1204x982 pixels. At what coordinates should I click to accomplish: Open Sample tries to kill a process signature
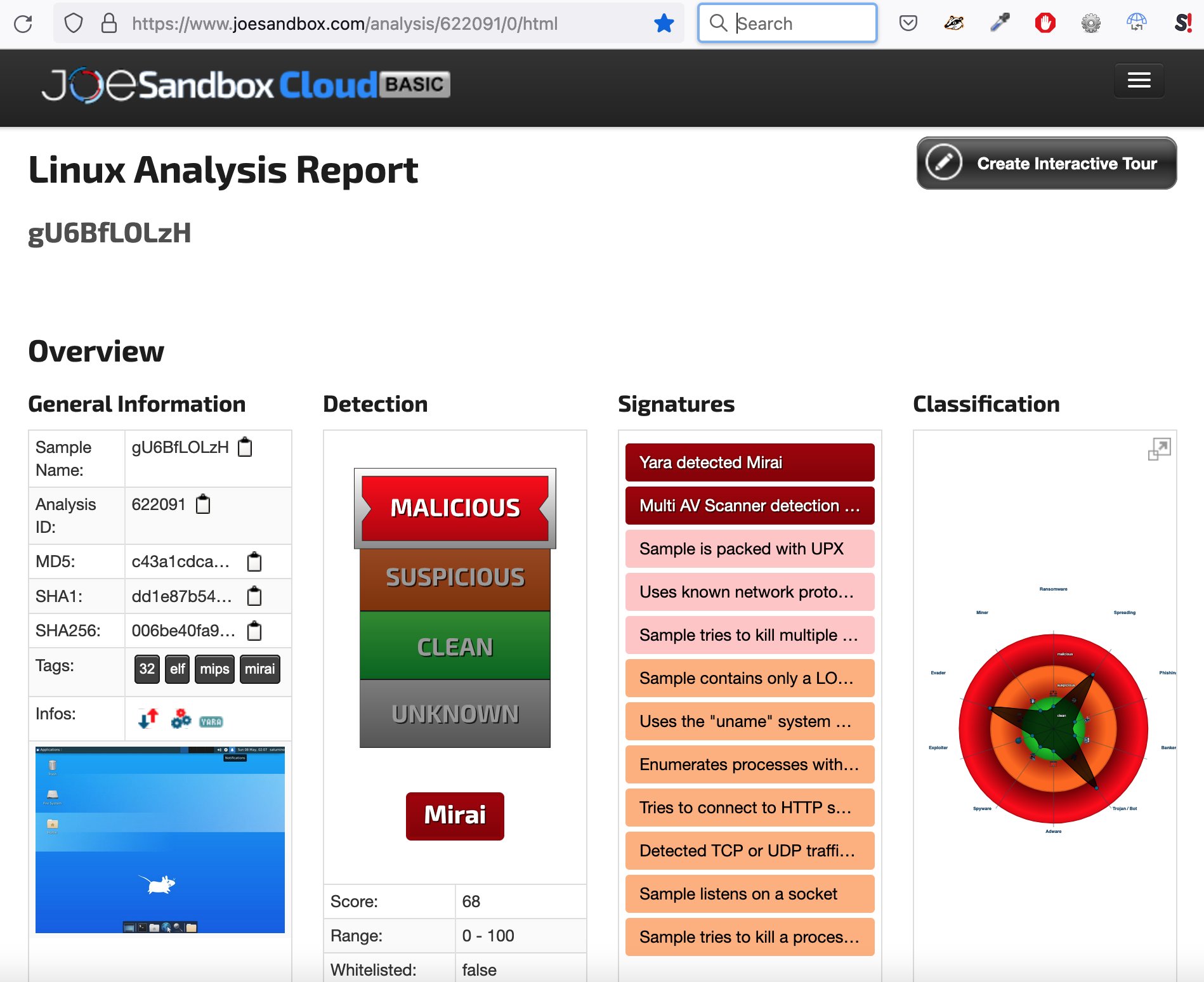(x=750, y=937)
